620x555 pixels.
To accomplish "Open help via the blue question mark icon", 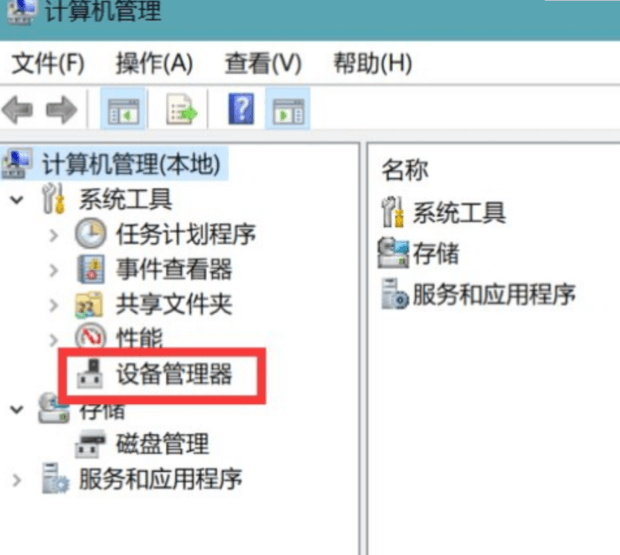I will coord(241,109).
